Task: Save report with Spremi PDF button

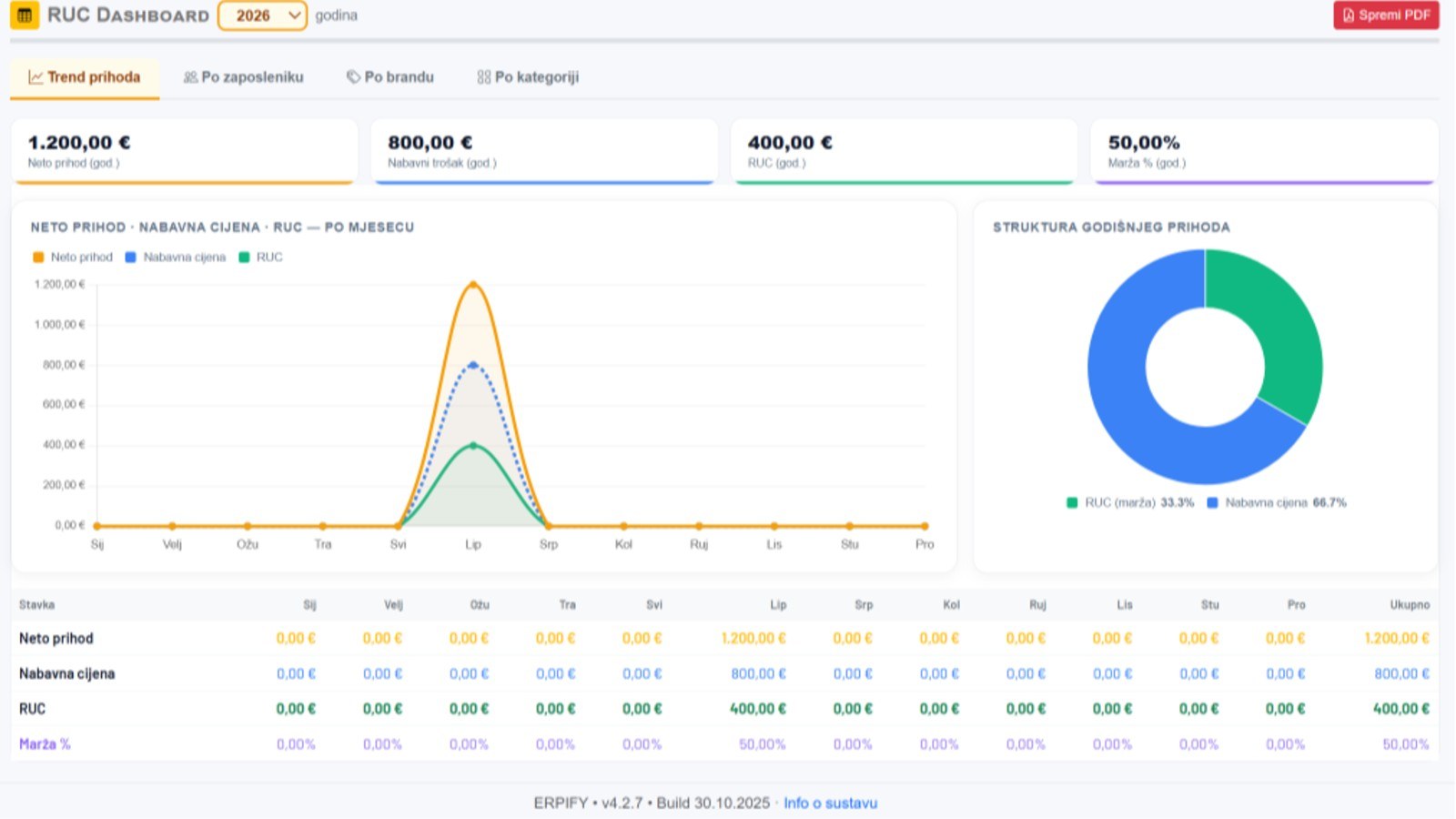Action: tap(1386, 15)
